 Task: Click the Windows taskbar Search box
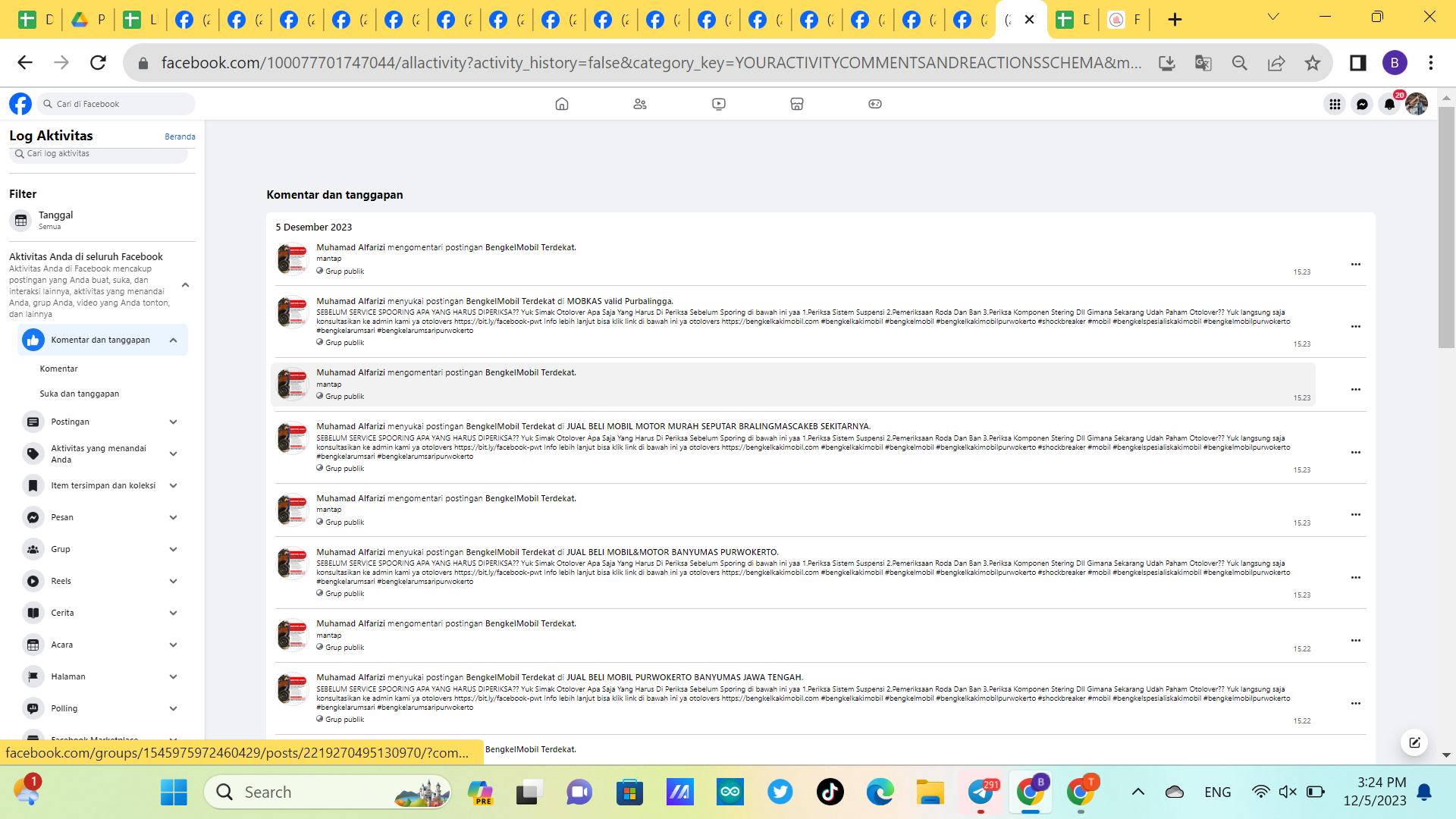(328, 792)
